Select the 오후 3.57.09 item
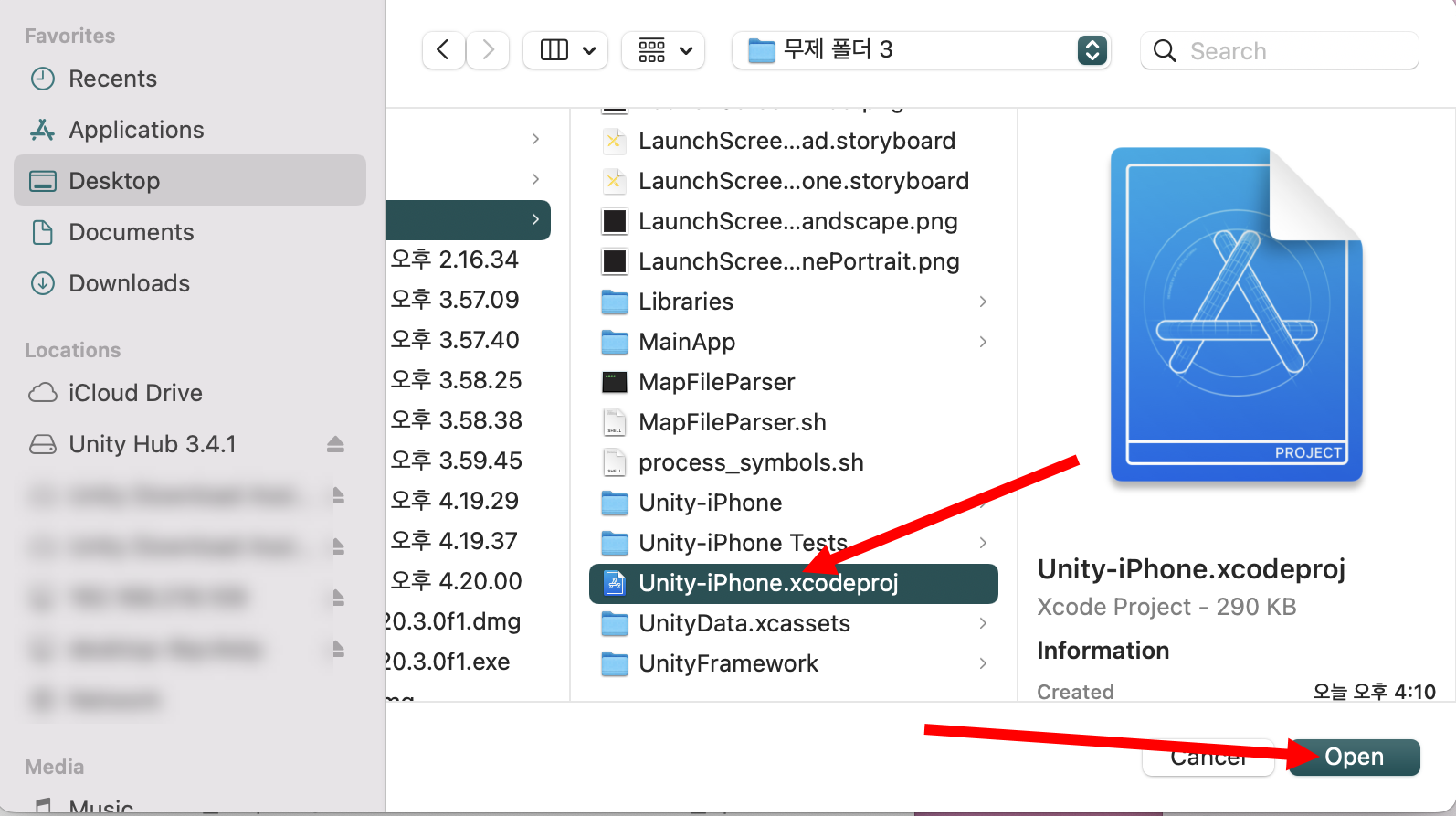This screenshot has width=1456, height=816. (454, 300)
